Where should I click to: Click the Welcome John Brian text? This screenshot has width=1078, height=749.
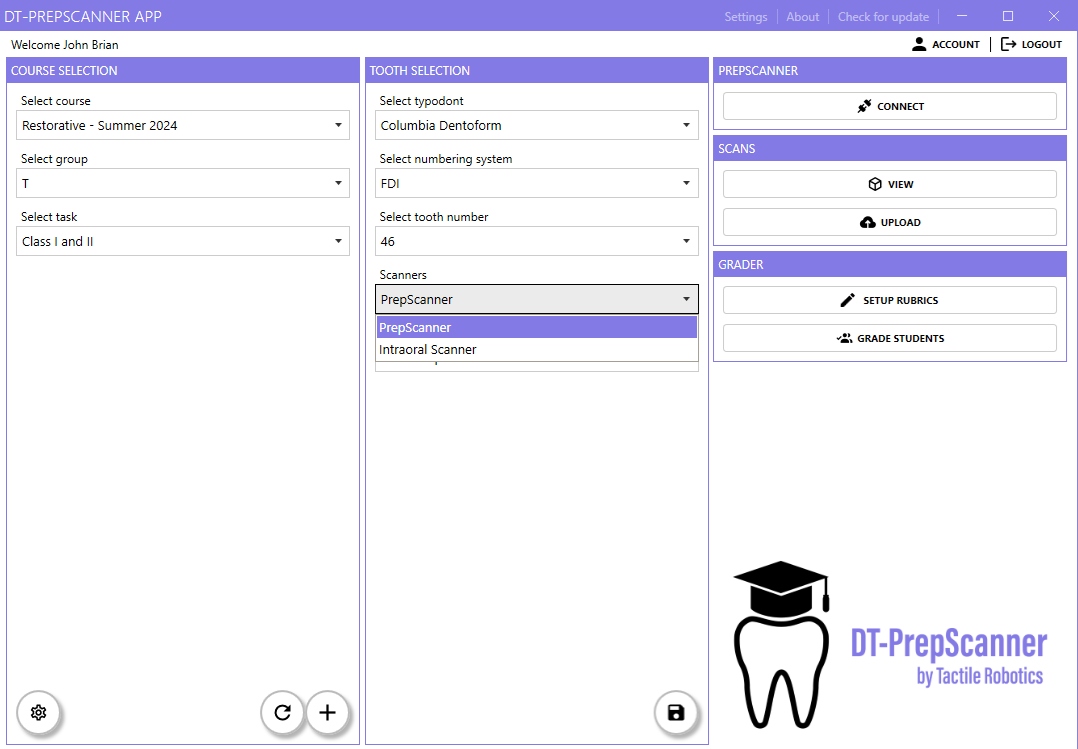[65, 45]
